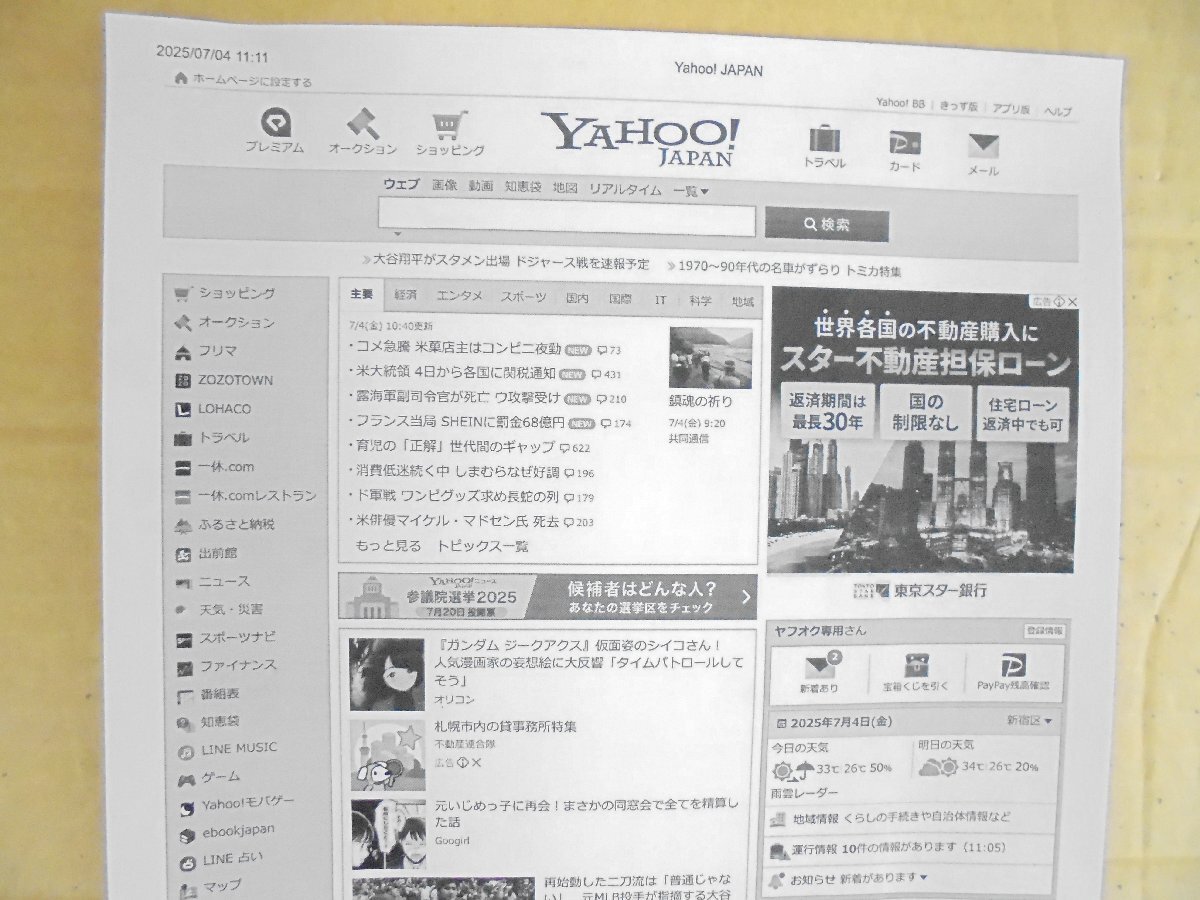Image resolution: width=1200 pixels, height=900 pixels.
Task: Select the 科学 news tab
Action: (700, 301)
